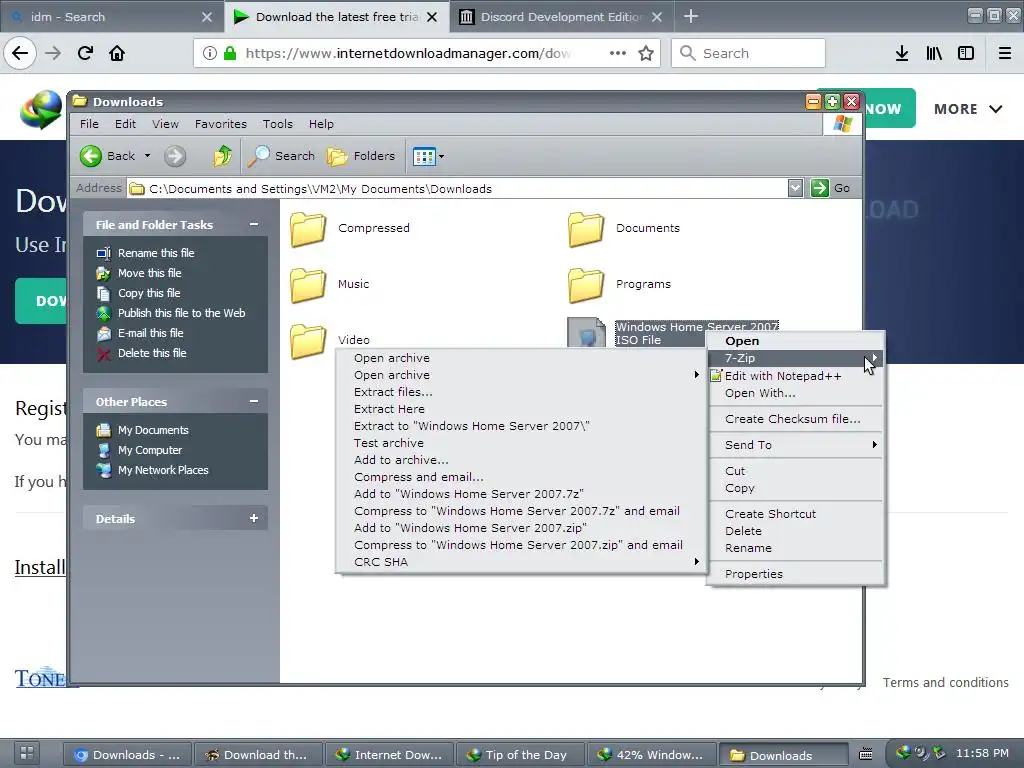Collapse File and Folder Tasks panel
The image size is (1024, 768).
253,225
